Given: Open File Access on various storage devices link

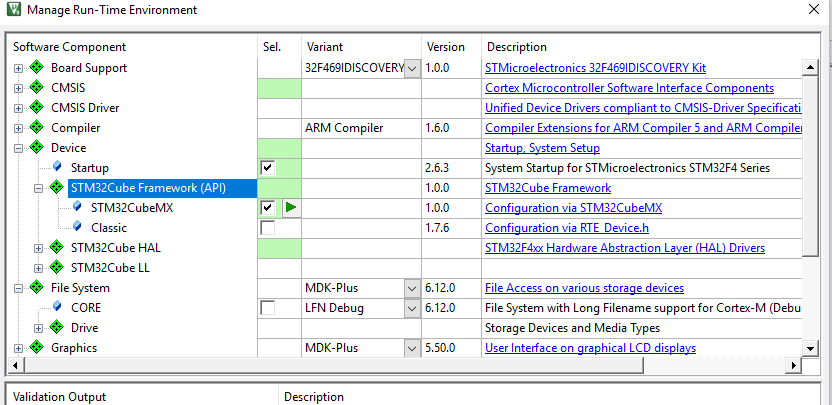Looking at the screenshot, I should pos(584,288).
